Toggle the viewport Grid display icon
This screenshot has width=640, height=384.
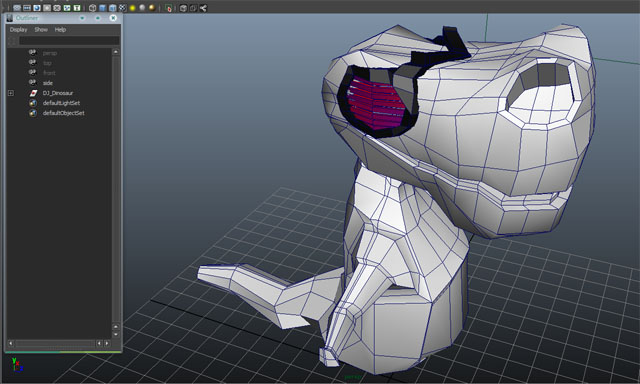tap(17, 8)
